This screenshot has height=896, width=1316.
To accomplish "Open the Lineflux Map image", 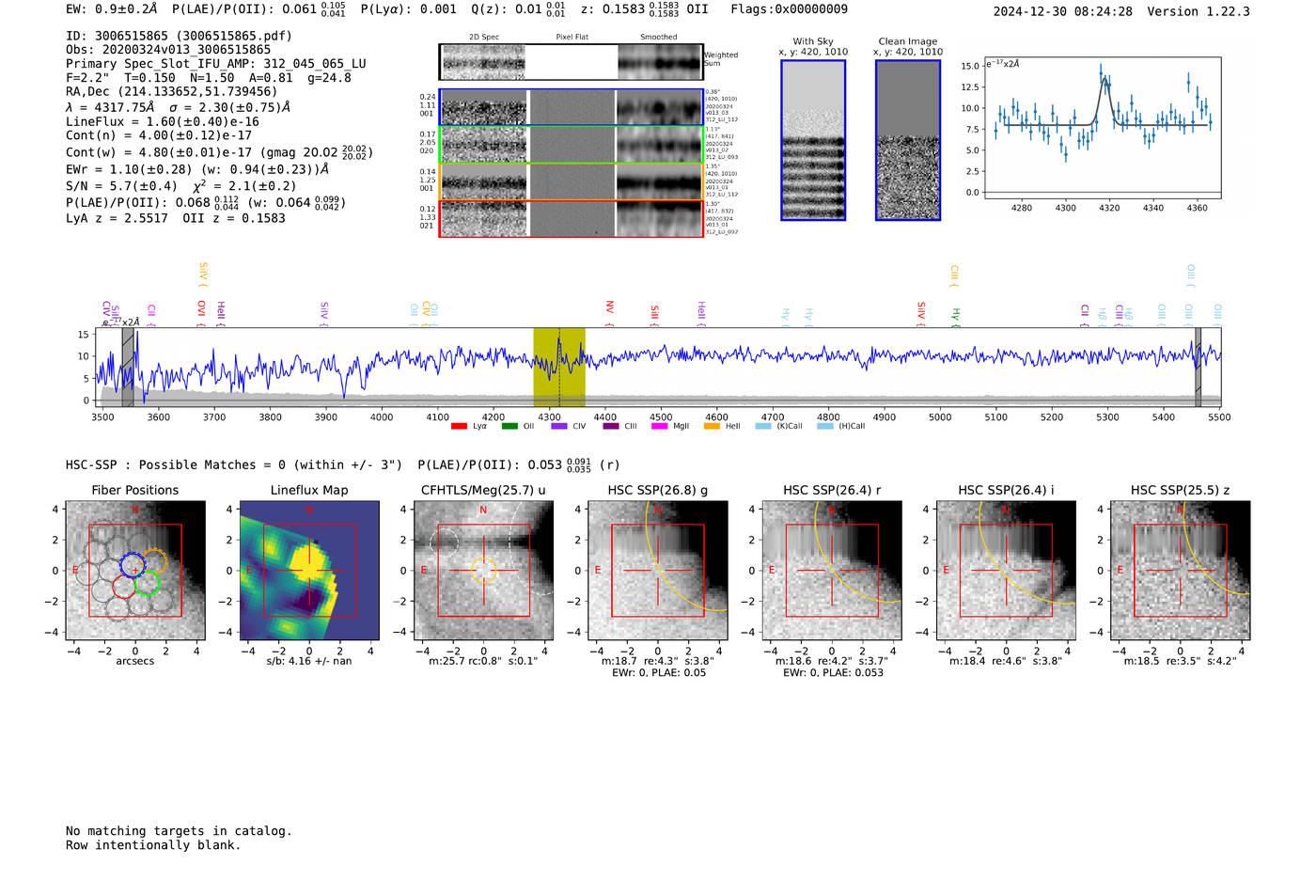I will point(309,570).
